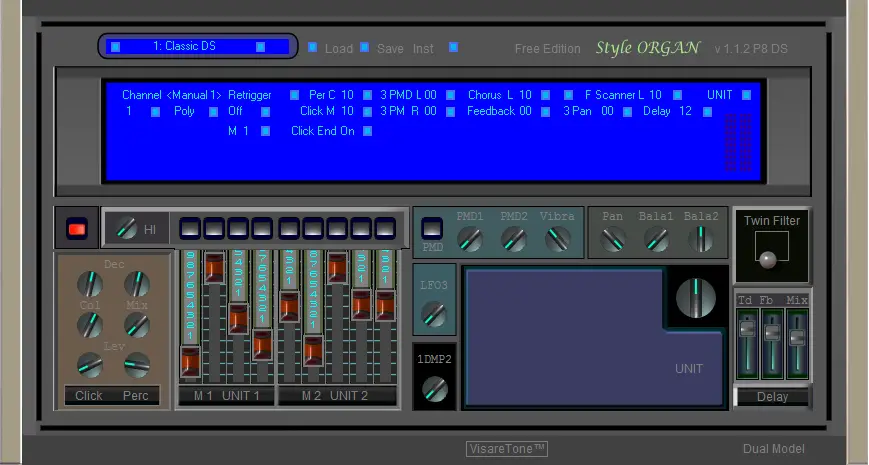The width and height of the screenshot is (869, 465).
Task: Change the 3 Pan 00 value
Action: click(x=627, y=112)
